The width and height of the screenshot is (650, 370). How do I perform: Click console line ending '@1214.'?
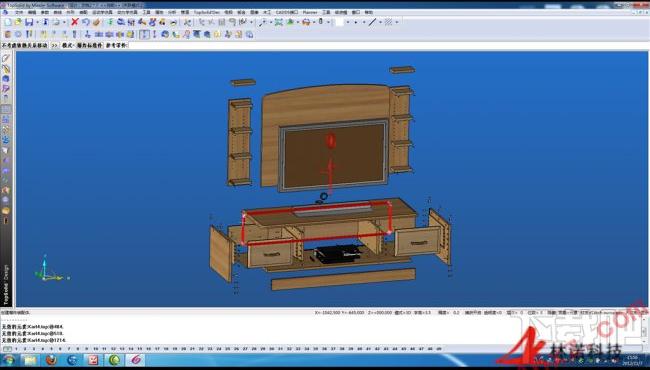click(x=34, y=340)
